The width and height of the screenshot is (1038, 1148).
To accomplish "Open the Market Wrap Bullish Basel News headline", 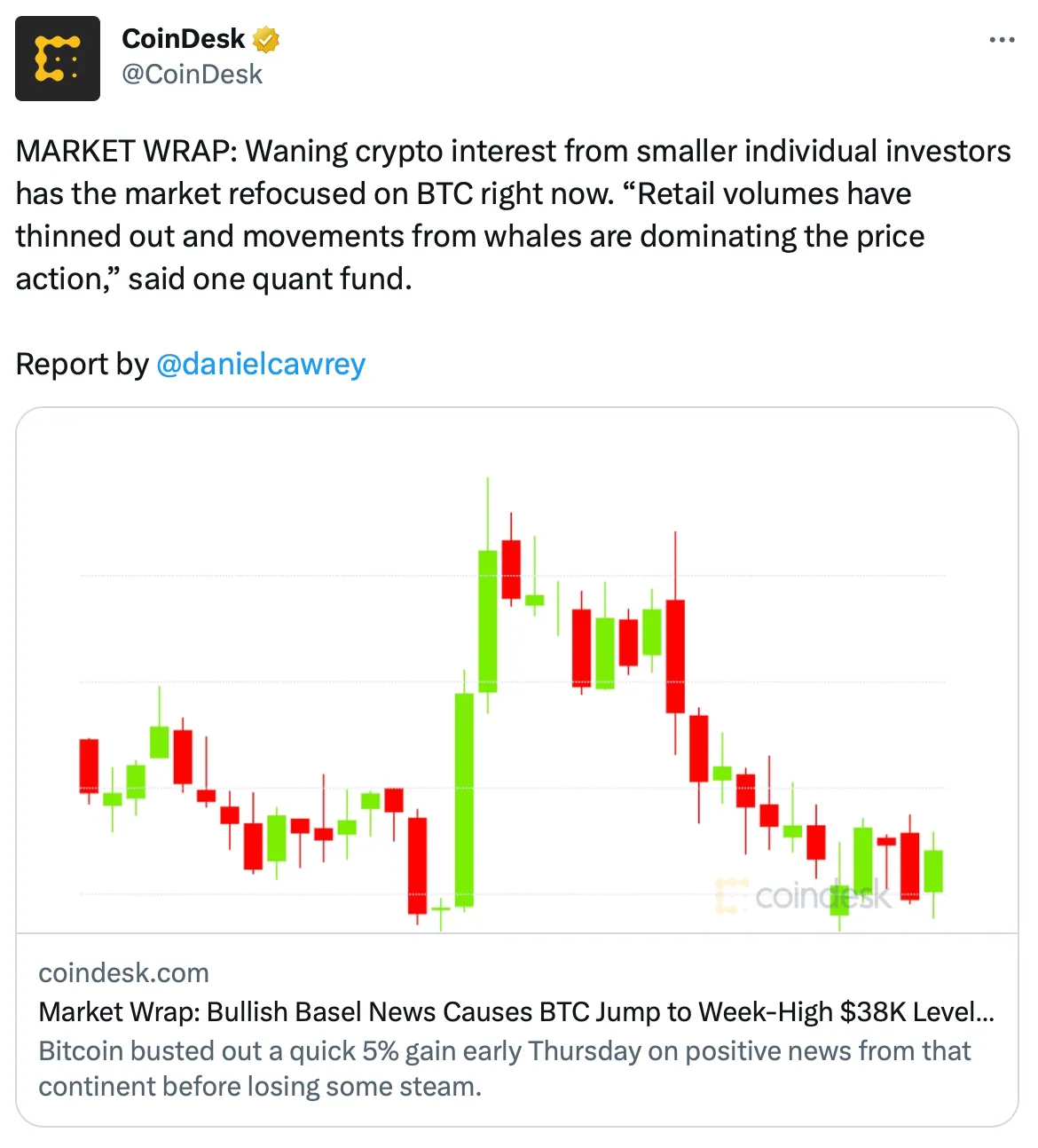I will click(516, 1012).
